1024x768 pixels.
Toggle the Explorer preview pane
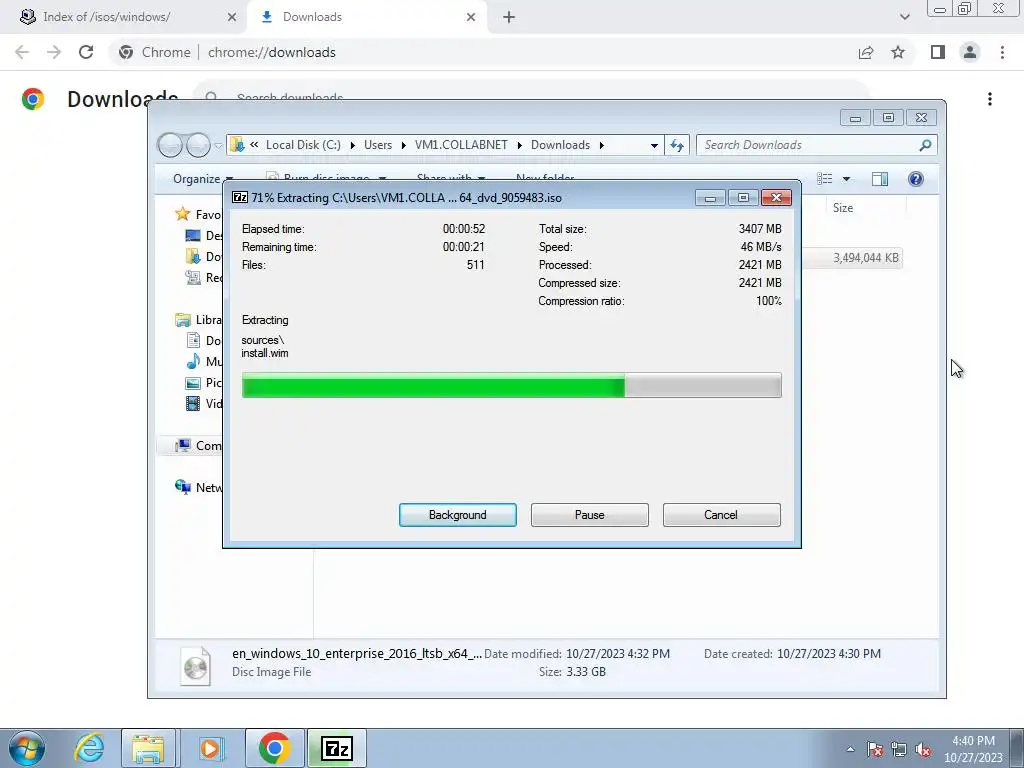[x=880, y=179]
